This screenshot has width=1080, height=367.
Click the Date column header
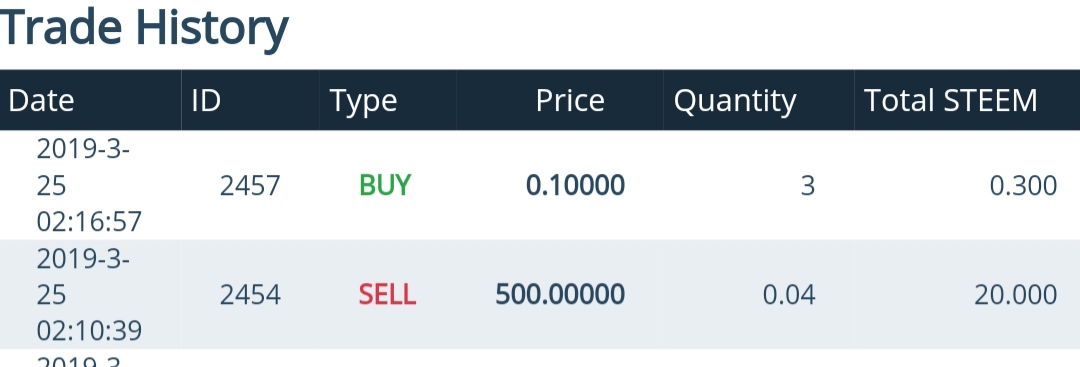tap(41, 101)
